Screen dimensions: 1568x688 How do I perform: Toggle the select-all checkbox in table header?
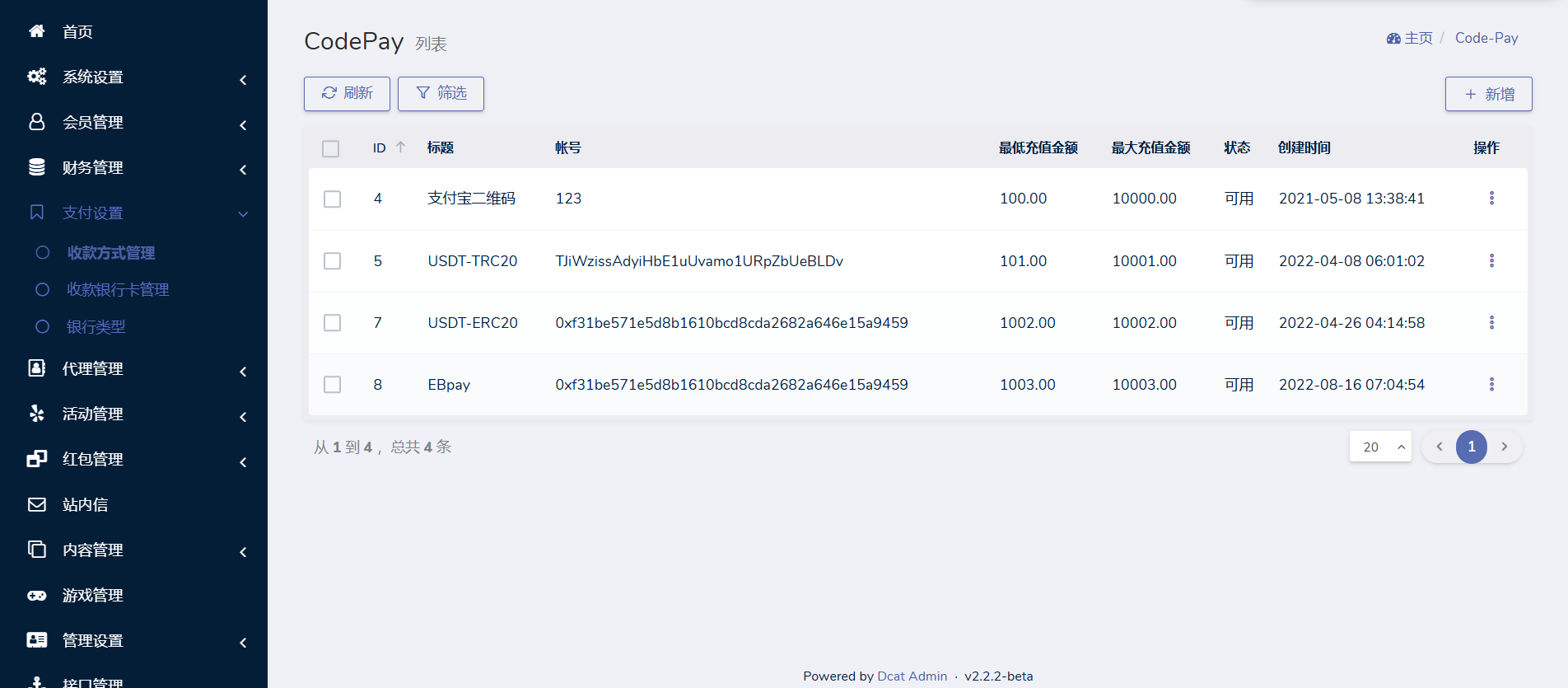click(x=331, y=149)
